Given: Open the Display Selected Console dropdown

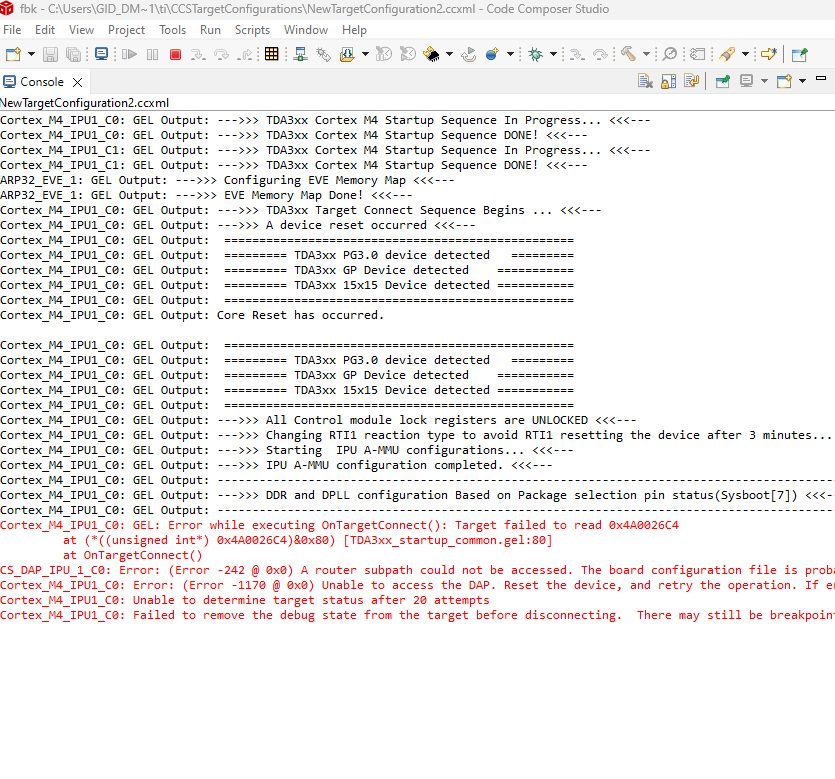Looking at the screenshot, I should point(764,81).
